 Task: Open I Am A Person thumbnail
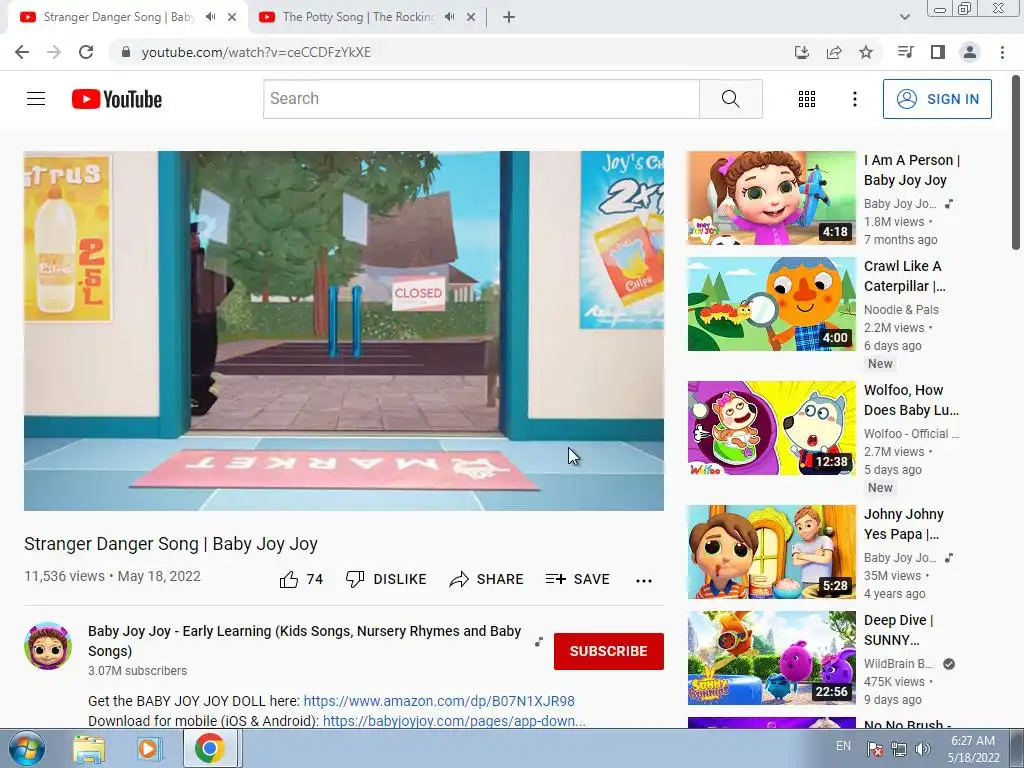(771, 198)
